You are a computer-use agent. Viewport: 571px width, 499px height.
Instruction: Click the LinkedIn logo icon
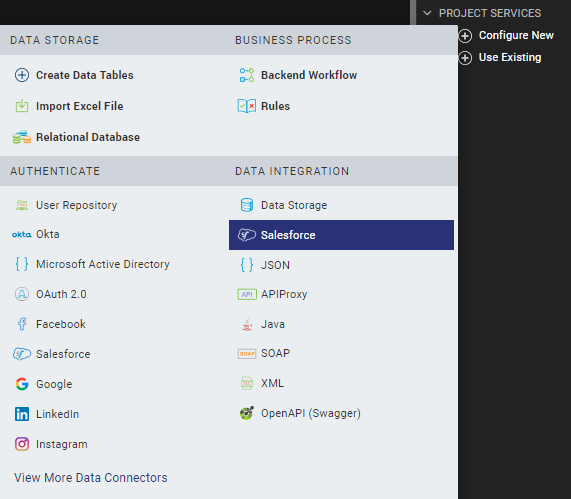coord(22,414)
